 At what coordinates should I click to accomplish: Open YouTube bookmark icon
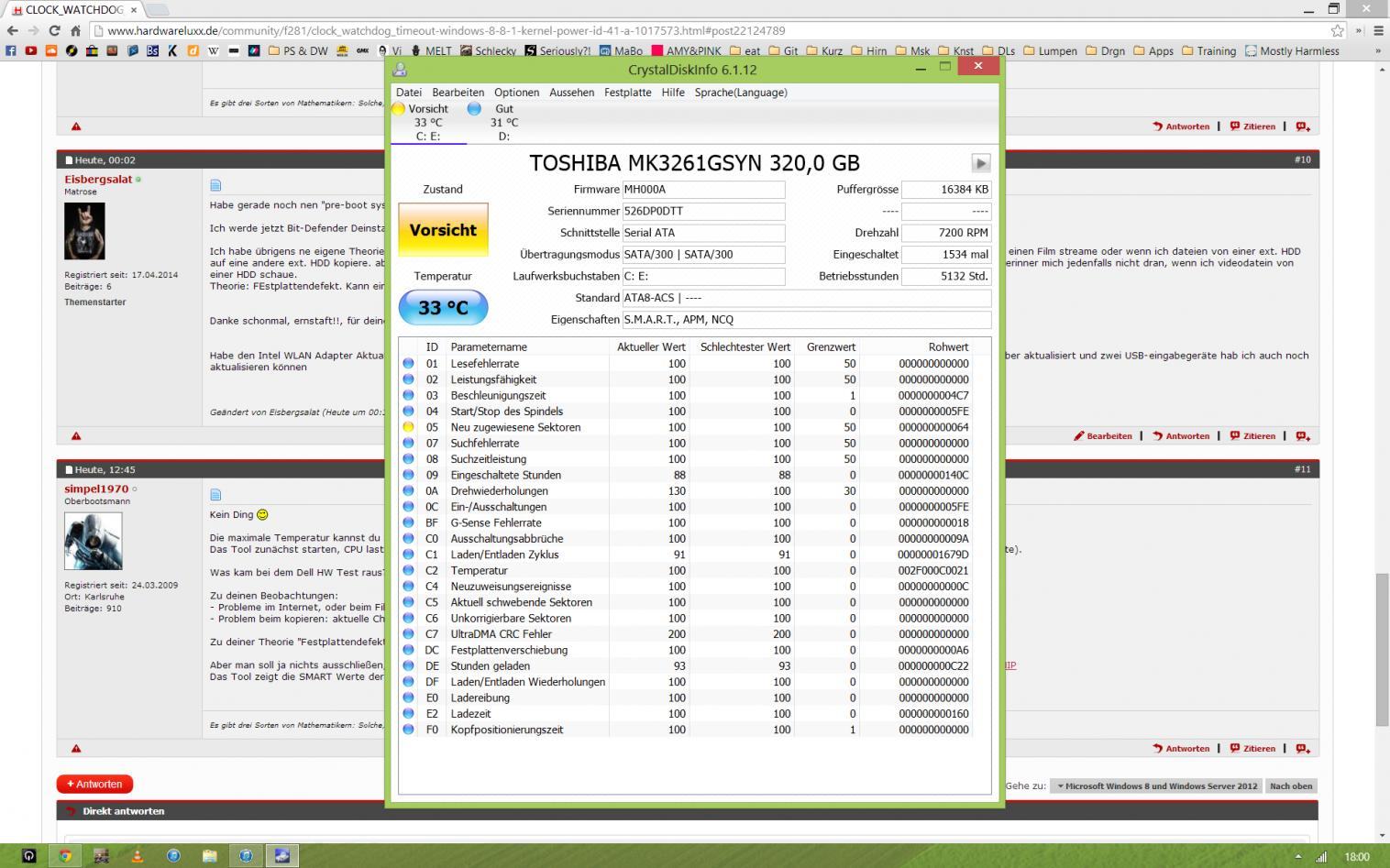(x=31, y=50)
